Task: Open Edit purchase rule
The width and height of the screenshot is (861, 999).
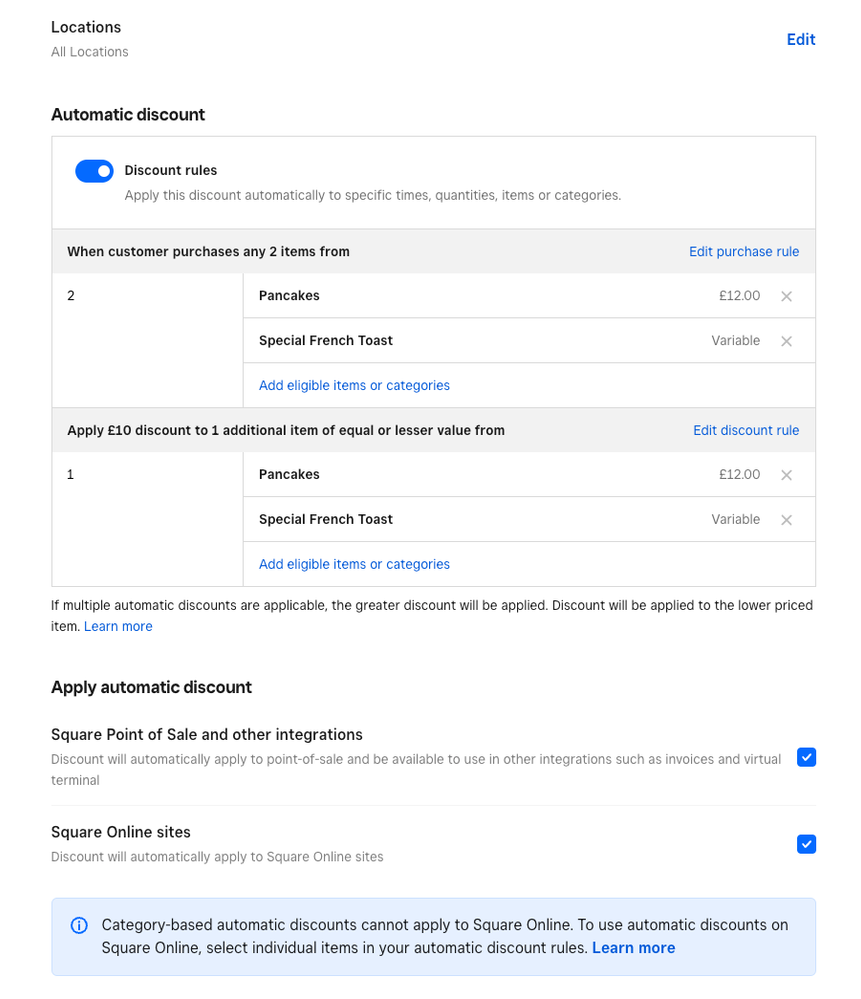Action: pos(743,252)
